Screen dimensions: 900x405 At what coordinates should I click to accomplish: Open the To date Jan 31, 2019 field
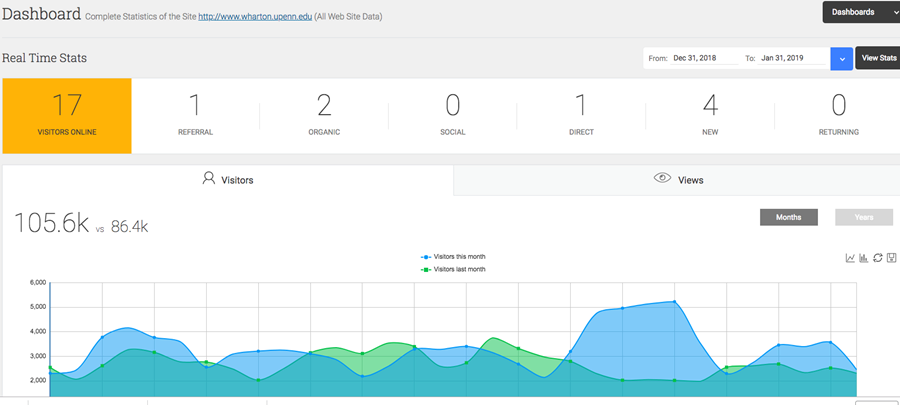point(792,59)
